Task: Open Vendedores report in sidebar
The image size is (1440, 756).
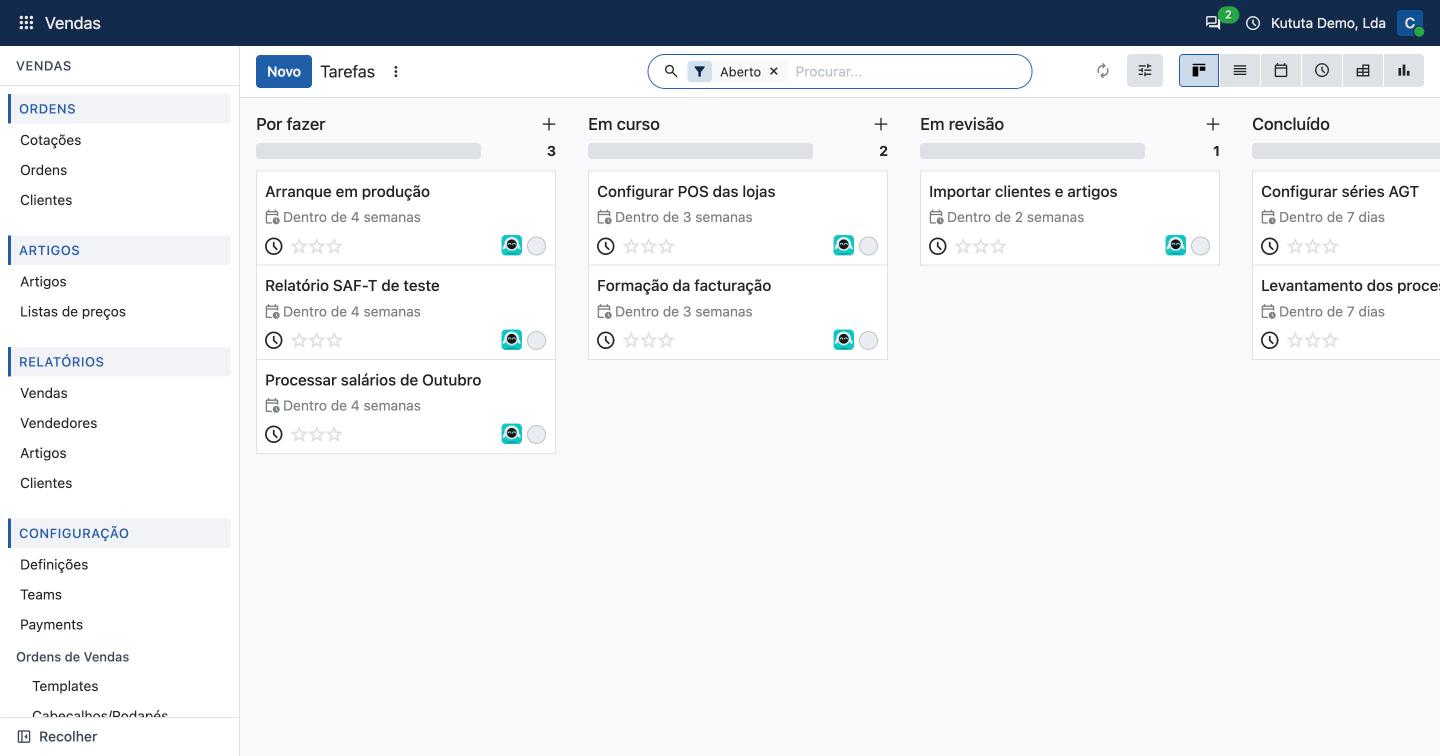Action: 59,423
